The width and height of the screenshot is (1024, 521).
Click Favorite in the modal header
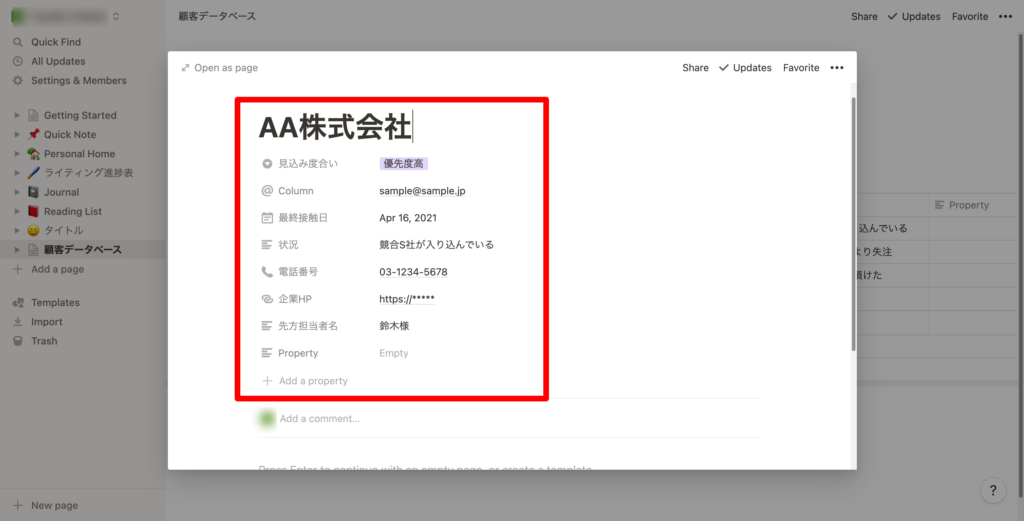pos(801,68)
